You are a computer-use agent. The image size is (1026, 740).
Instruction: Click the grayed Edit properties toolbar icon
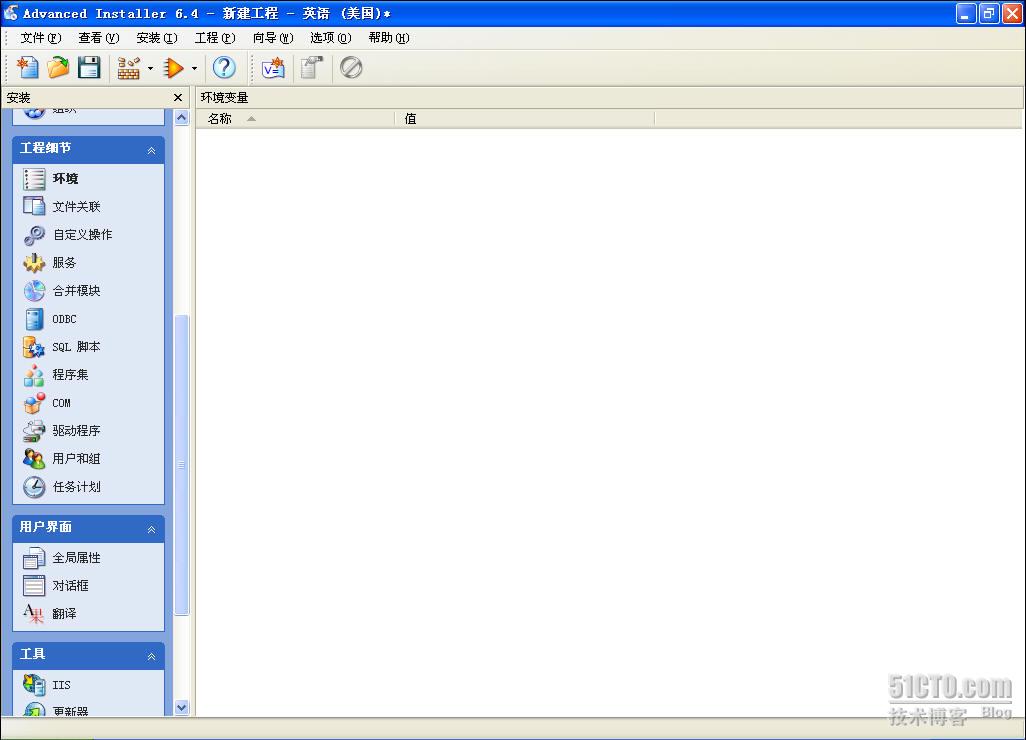312,67
